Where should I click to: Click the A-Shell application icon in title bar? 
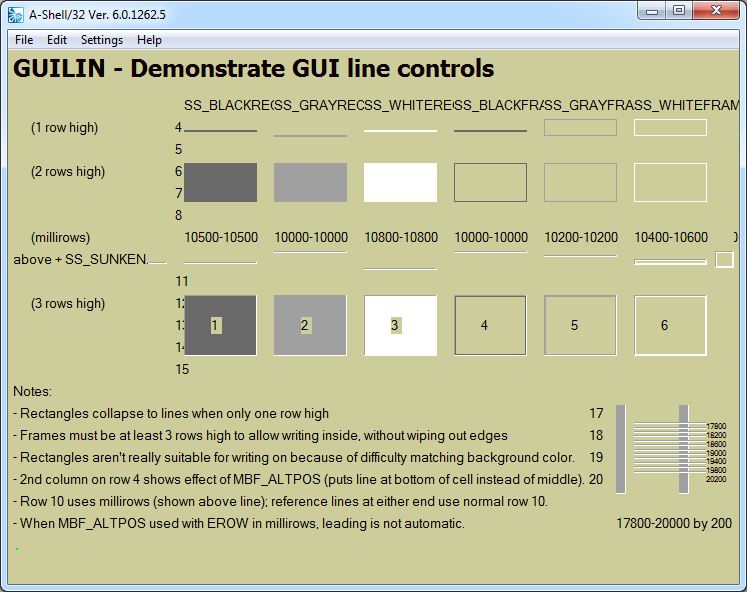point(16,13)
